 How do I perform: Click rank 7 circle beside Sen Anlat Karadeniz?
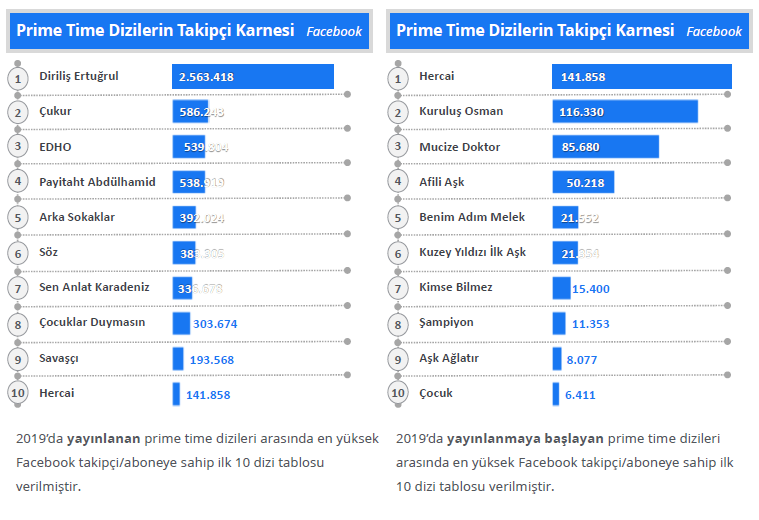pyautogui.click(x=18, y=289)
